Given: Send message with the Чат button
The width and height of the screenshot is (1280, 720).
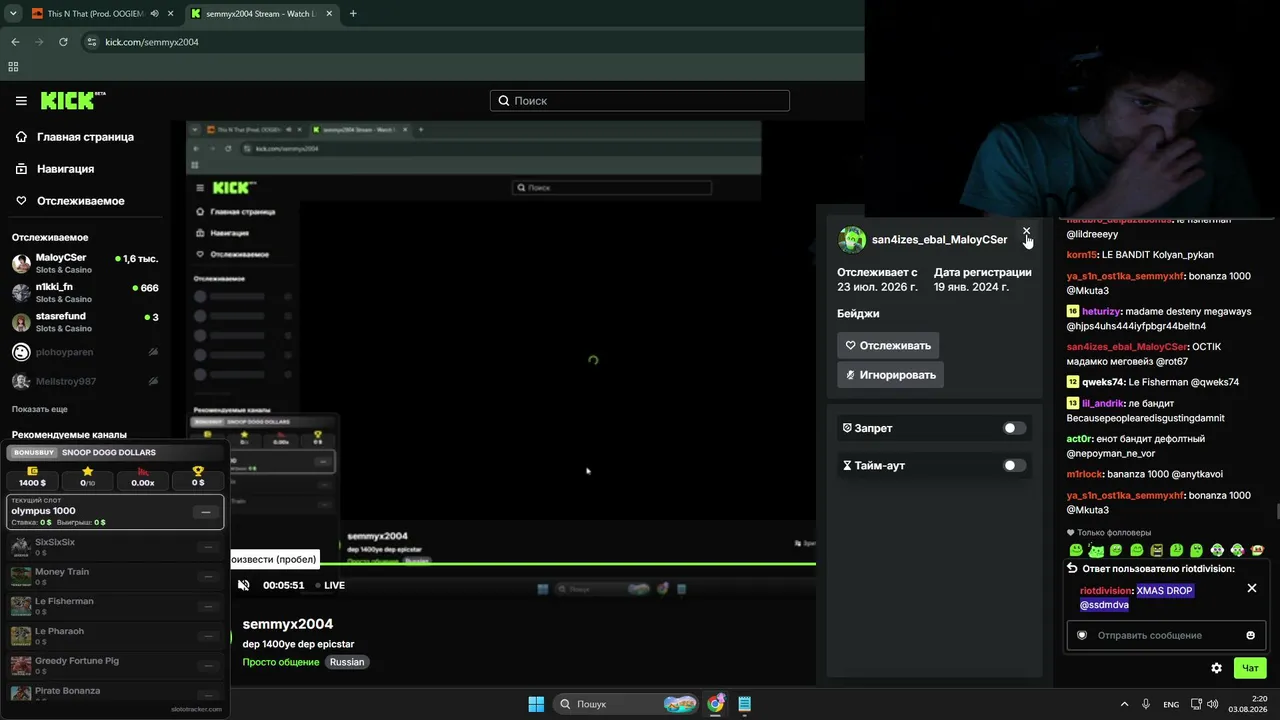Looking at the screenshot, I should (1250, 668).
